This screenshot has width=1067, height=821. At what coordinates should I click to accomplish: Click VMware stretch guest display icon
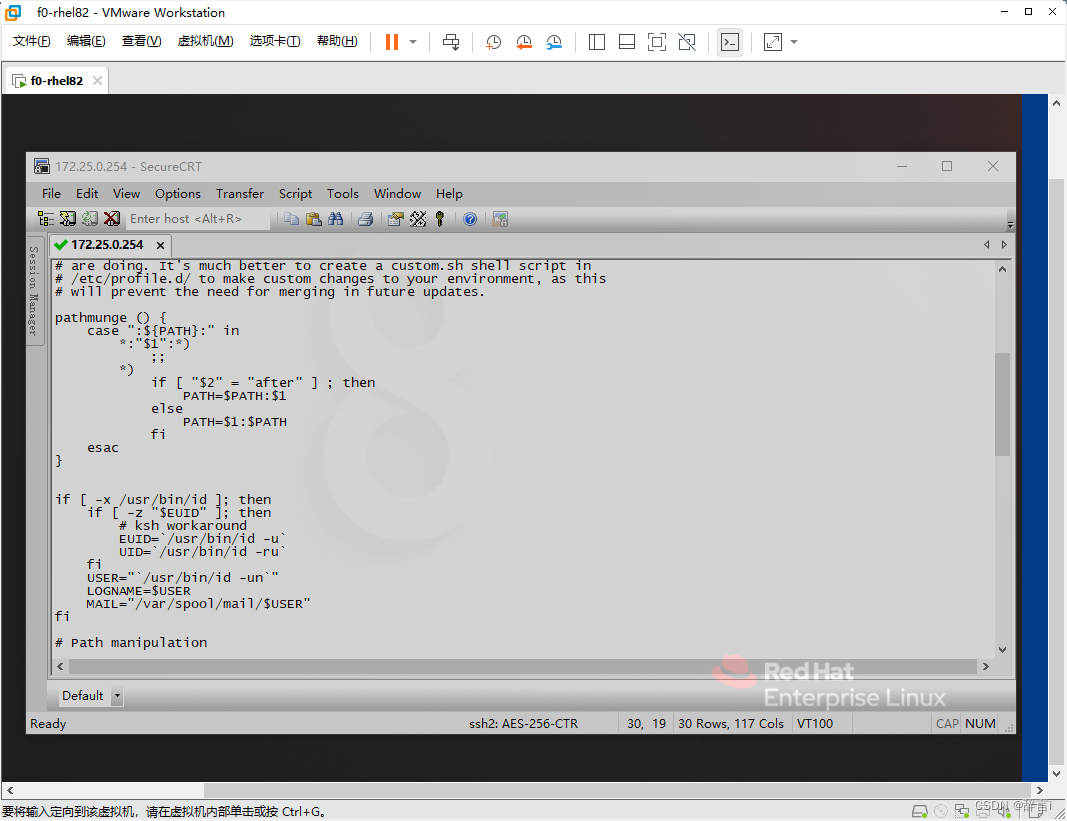pyautogui.click(x=772, y=42)
